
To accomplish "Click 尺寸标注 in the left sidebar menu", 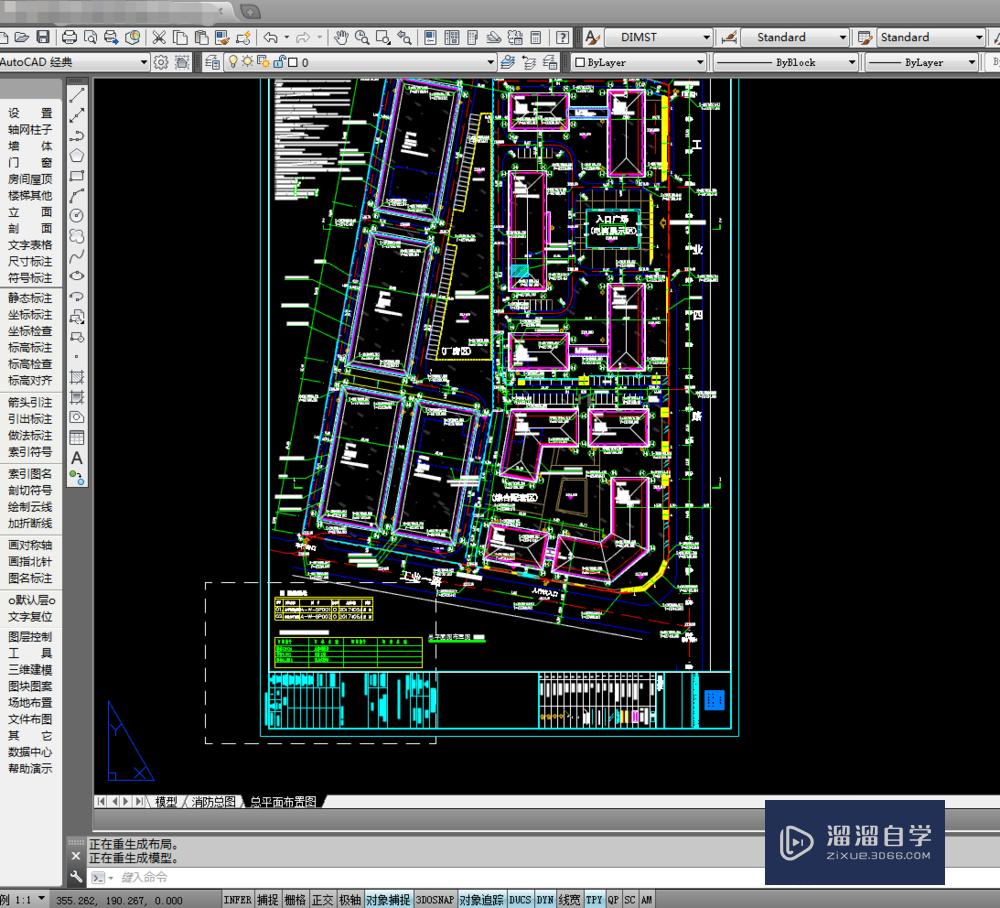I will point(30,264).
